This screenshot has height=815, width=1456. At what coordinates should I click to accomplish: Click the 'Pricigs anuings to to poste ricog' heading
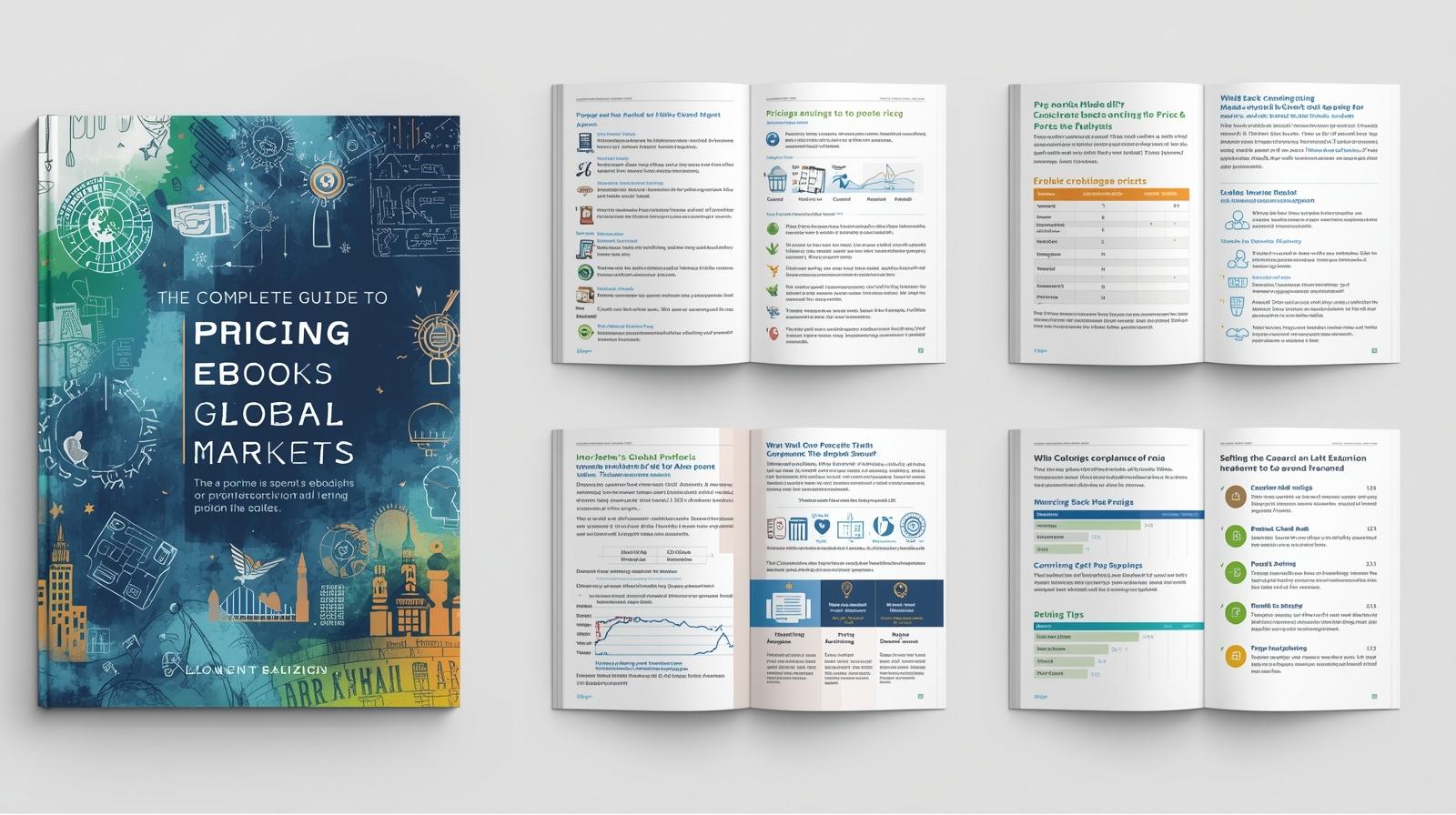834,115
